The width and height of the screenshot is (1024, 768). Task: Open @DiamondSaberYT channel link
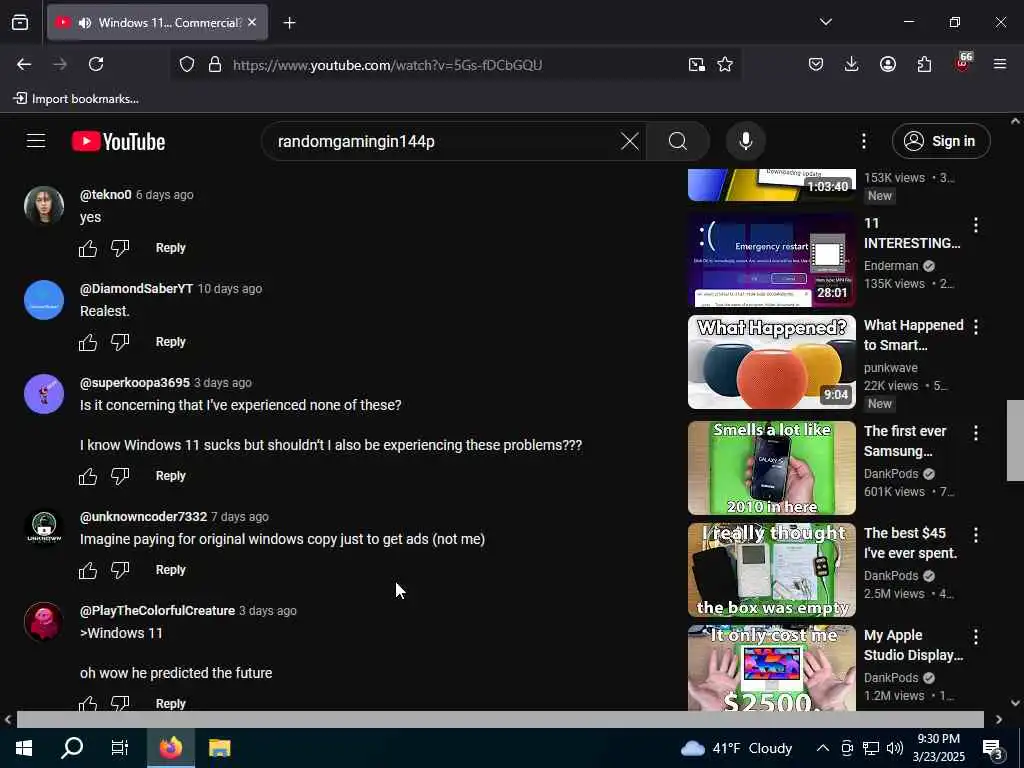click(x=136, y=289)
